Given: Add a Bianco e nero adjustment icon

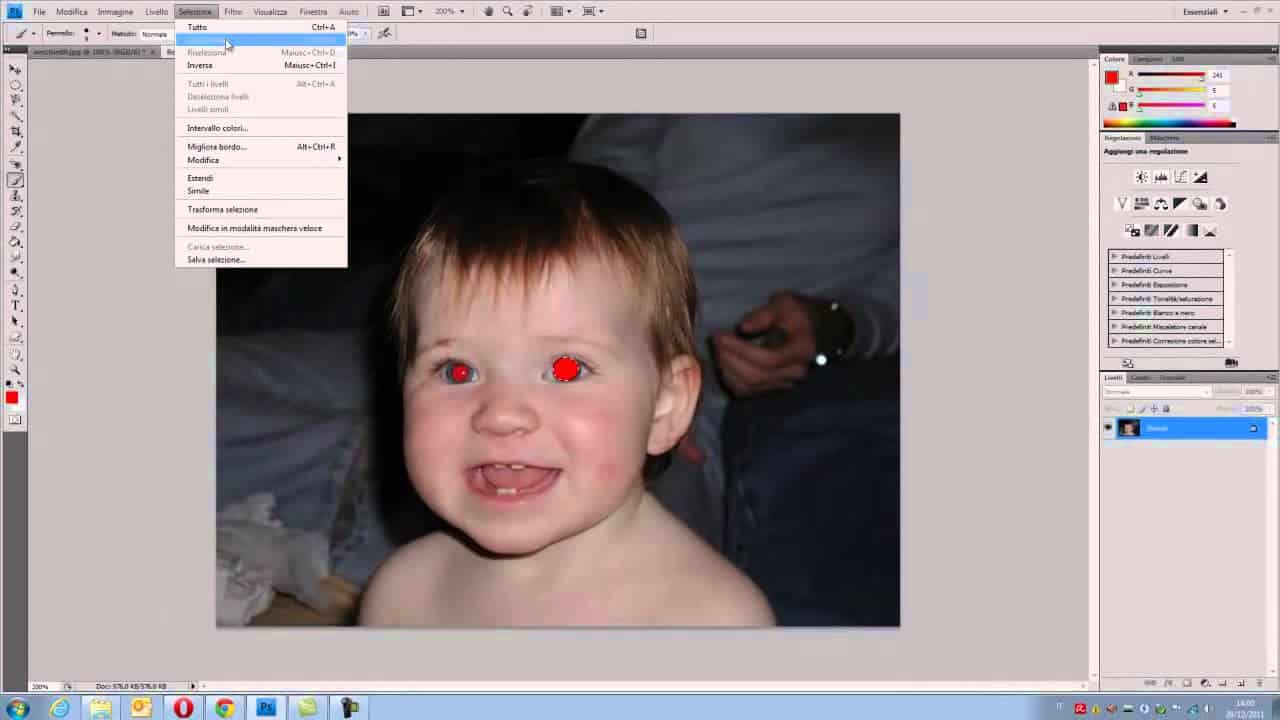Looking at the screenshot, I should coord(1179,203).
